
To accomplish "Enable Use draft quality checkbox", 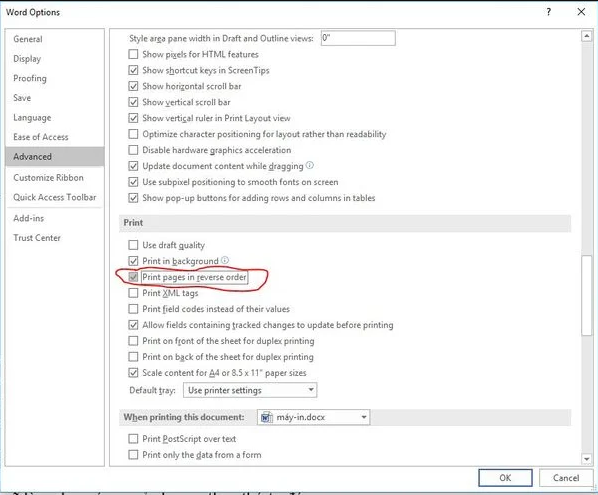I will point(133,245).
